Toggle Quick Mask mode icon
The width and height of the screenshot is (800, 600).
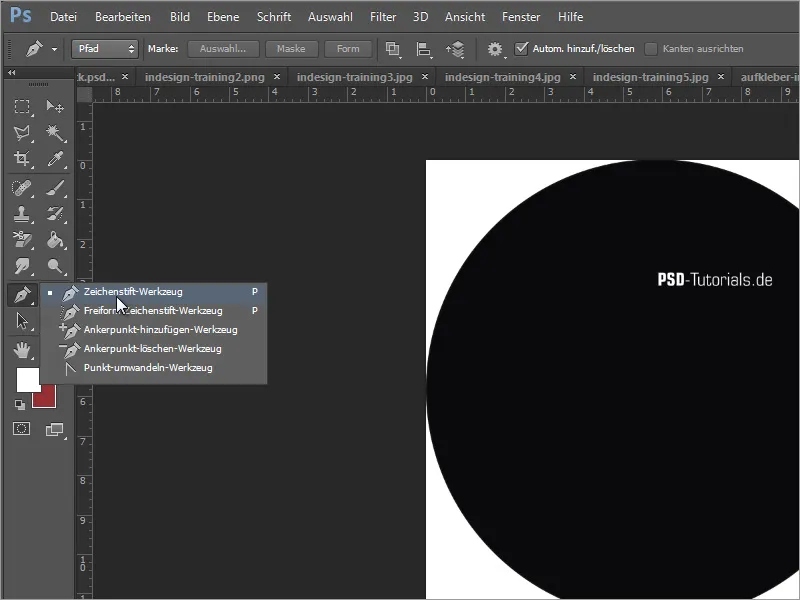point(21,429)
